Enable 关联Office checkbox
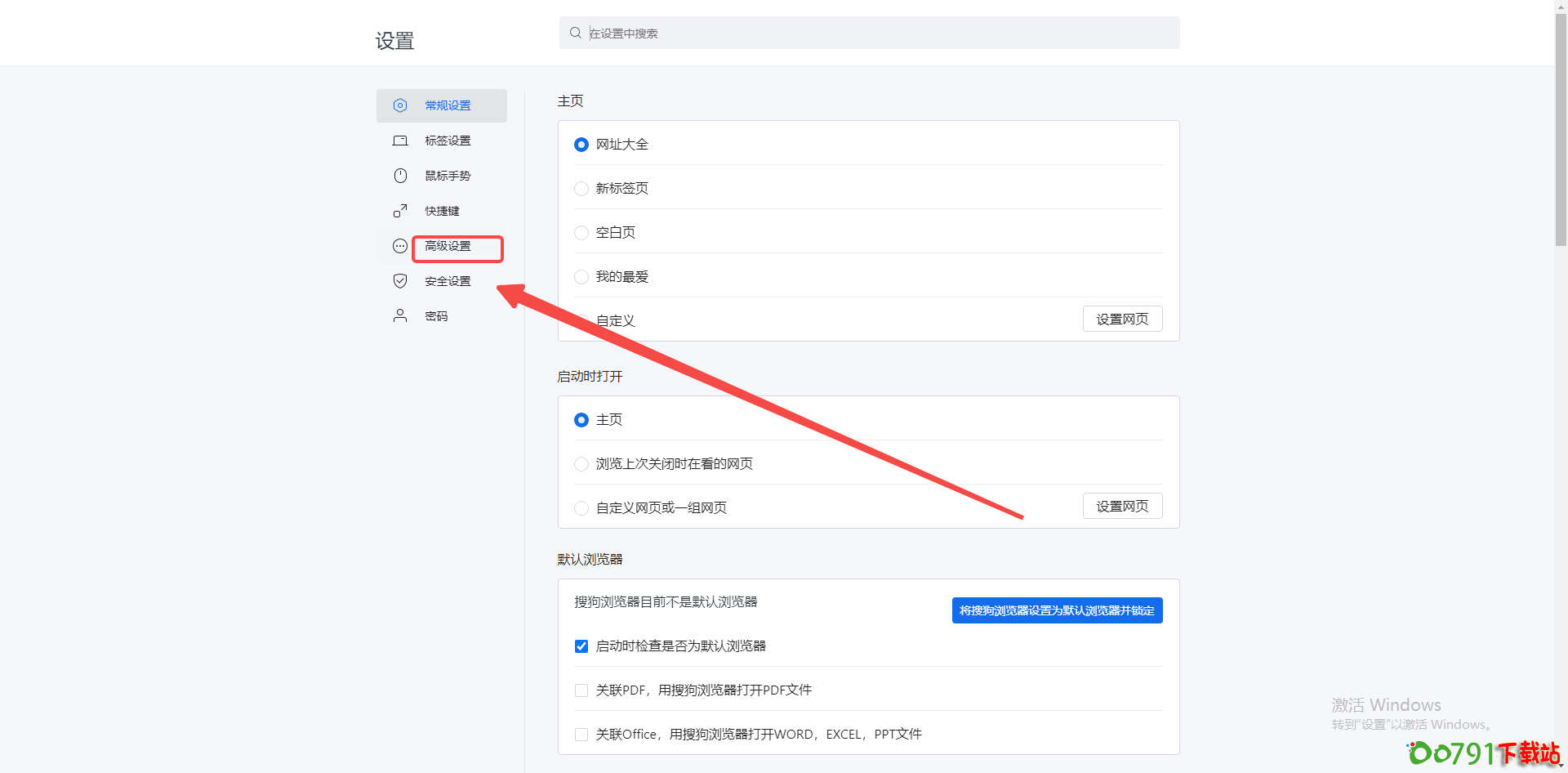Screen dimensions: 1568x773 pos(581,735)
